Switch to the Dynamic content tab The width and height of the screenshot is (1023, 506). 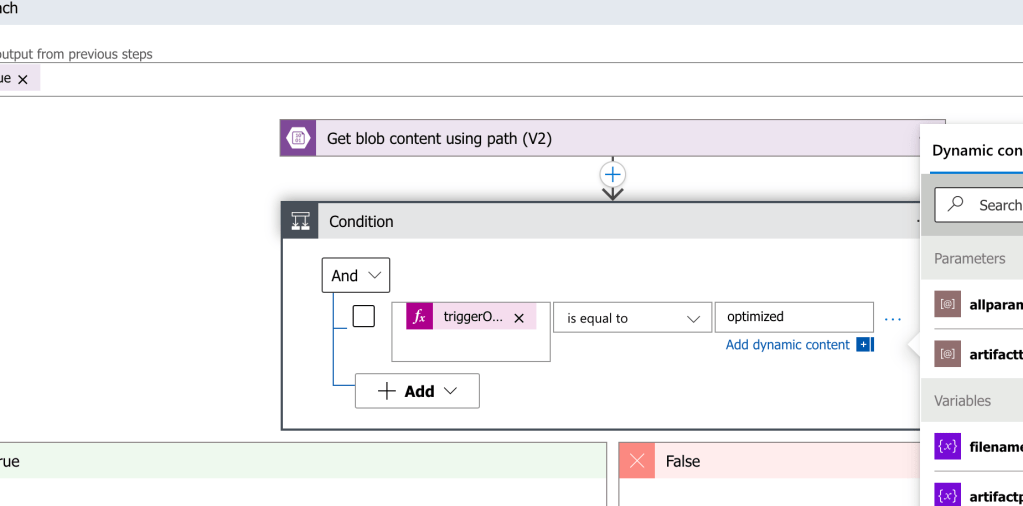(x=977, y=151)
